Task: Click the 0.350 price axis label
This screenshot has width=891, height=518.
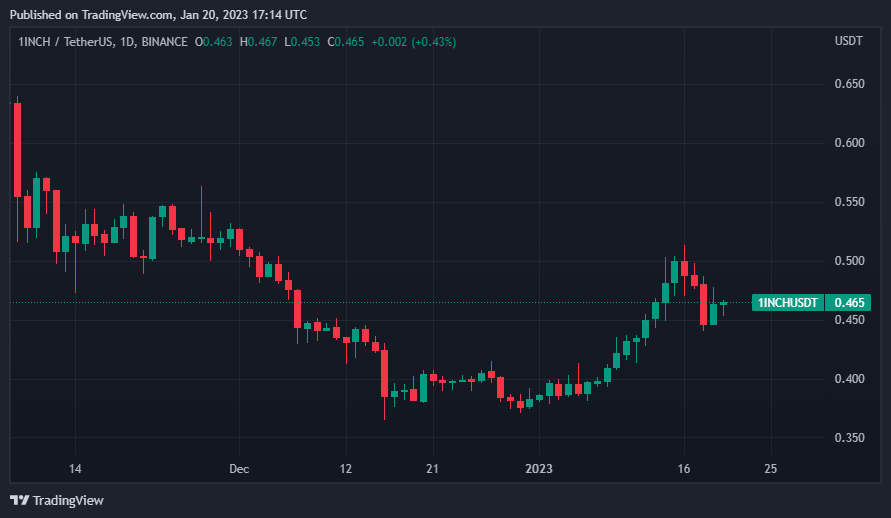Action: [850, 438]
